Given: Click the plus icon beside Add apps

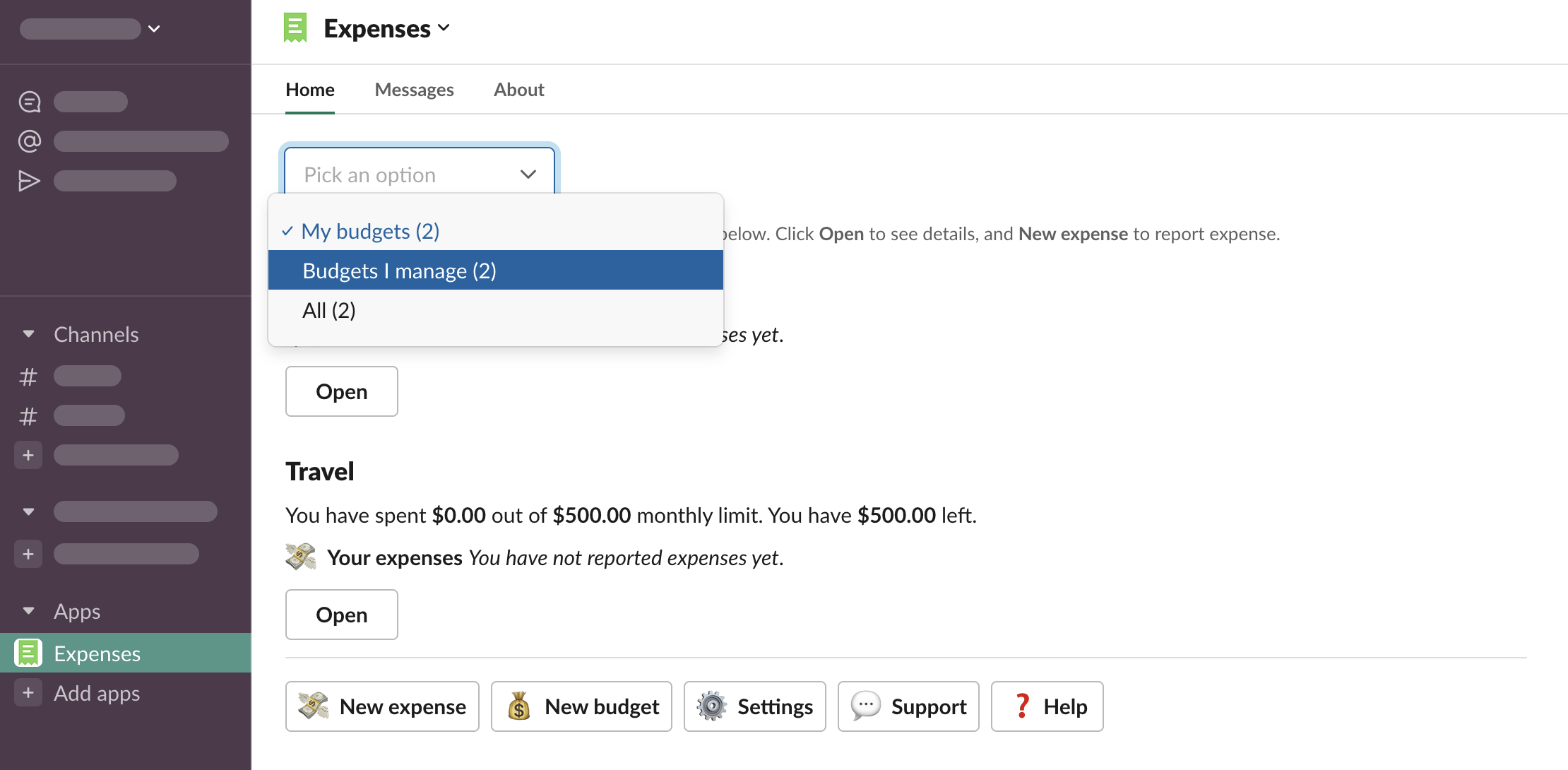Looking at the screenshot, I should pyautogui.click(x=28, y=693).
